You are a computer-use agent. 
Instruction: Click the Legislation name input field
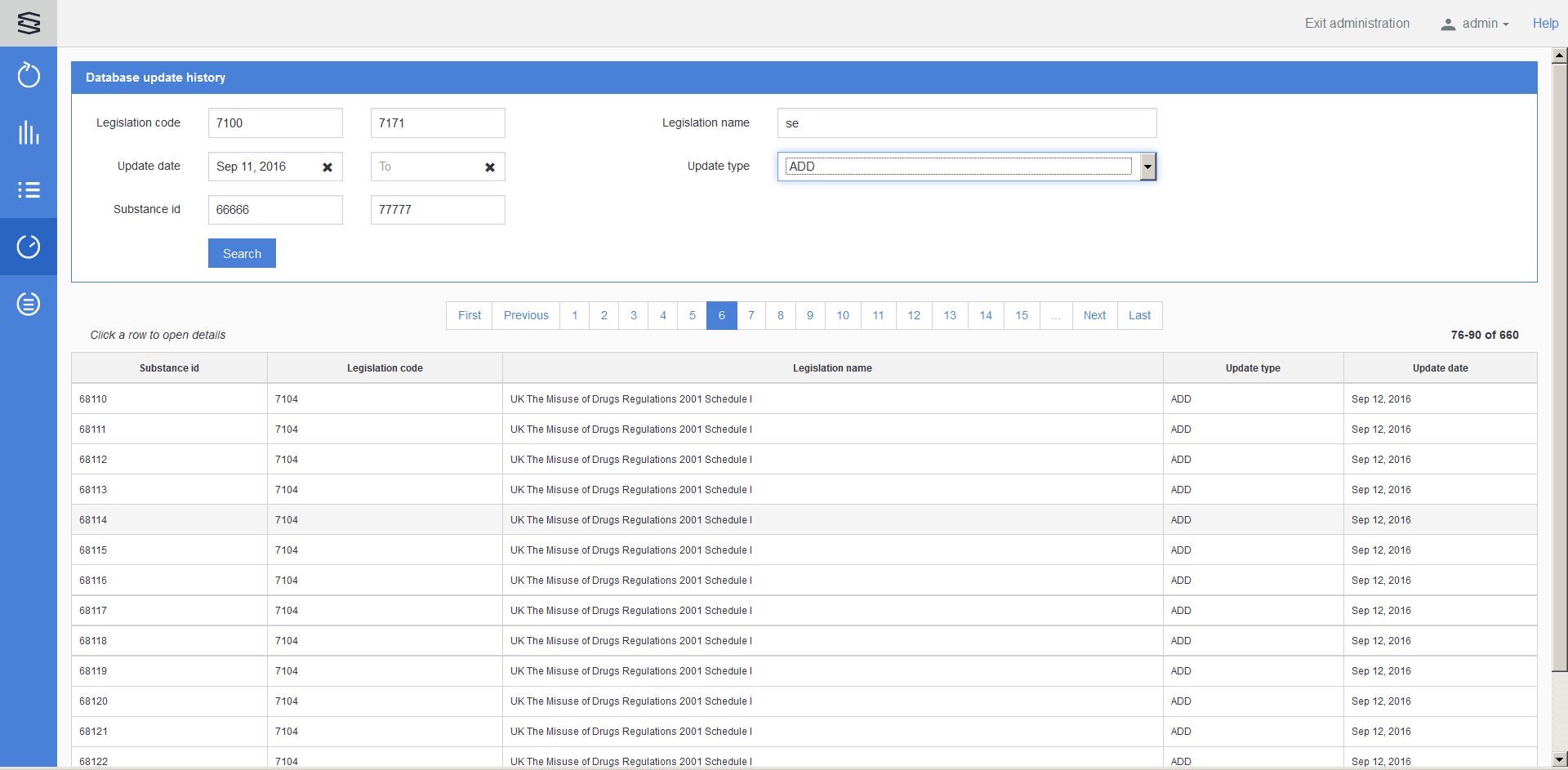tap(966, 123)
